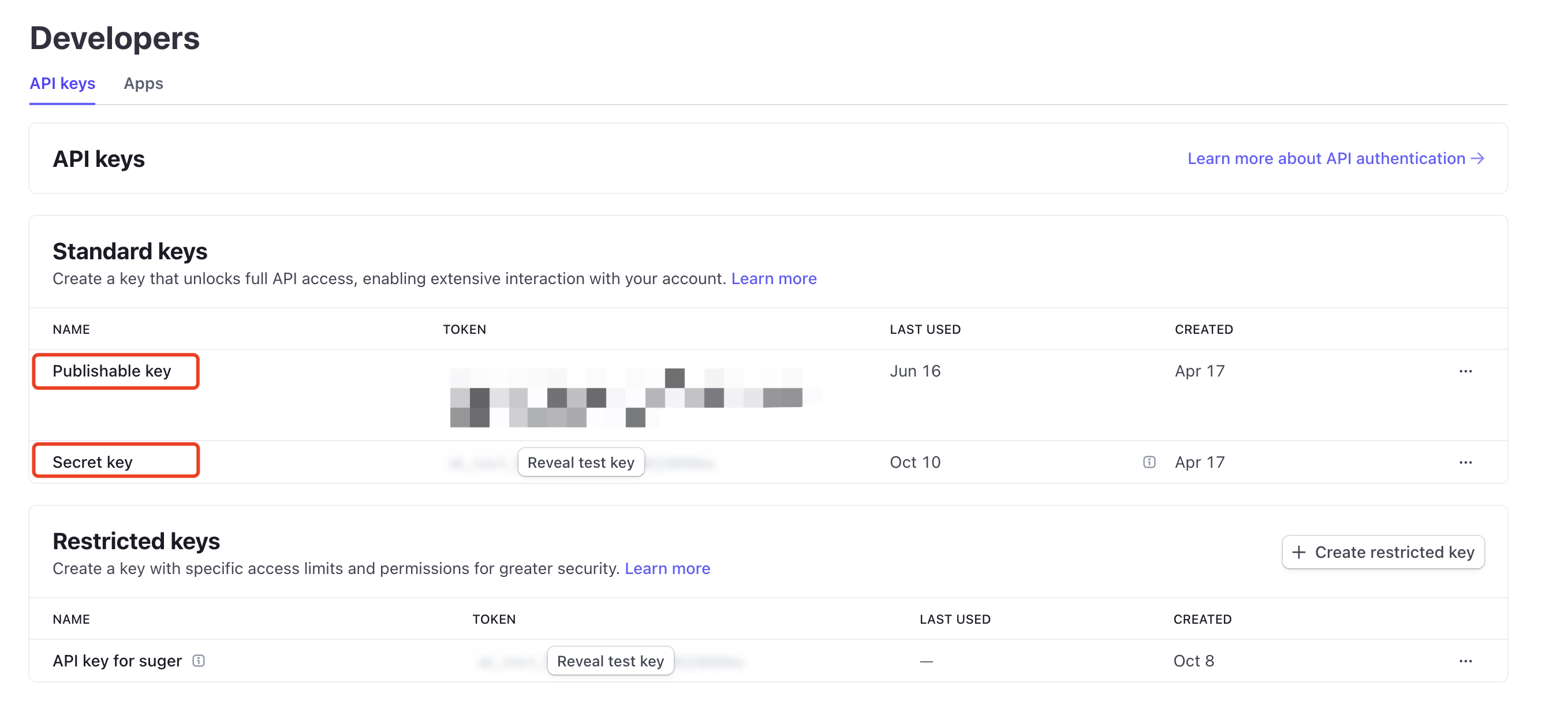Open Learn more link under Restricted keys
Screen dimensions: 1568x708
[x=667, y=568]
